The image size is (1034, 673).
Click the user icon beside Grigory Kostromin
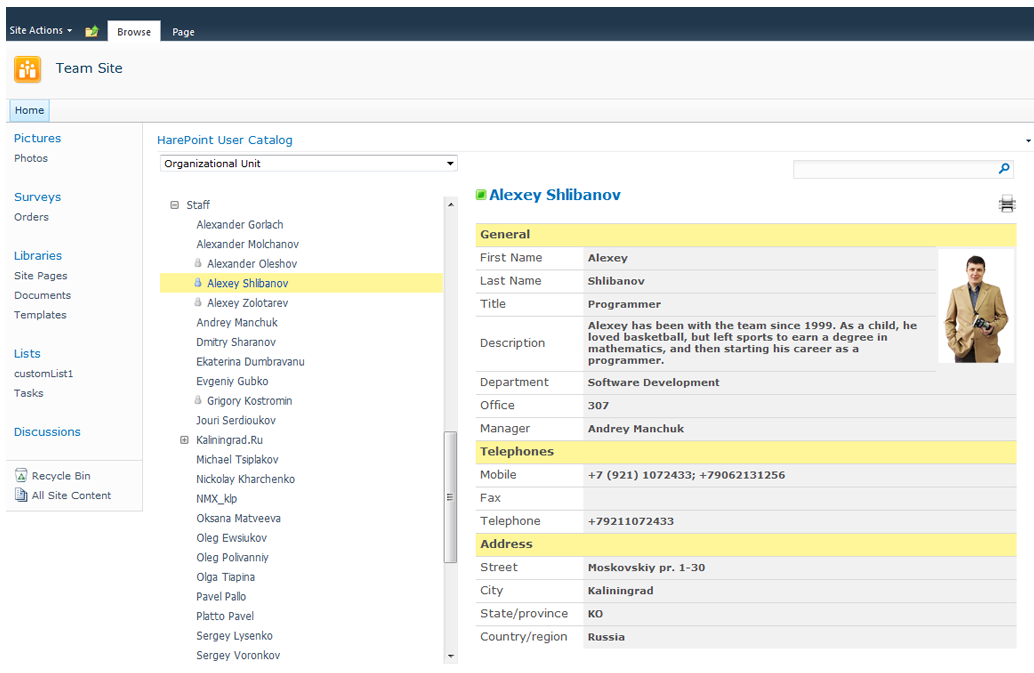click(198, 401)
